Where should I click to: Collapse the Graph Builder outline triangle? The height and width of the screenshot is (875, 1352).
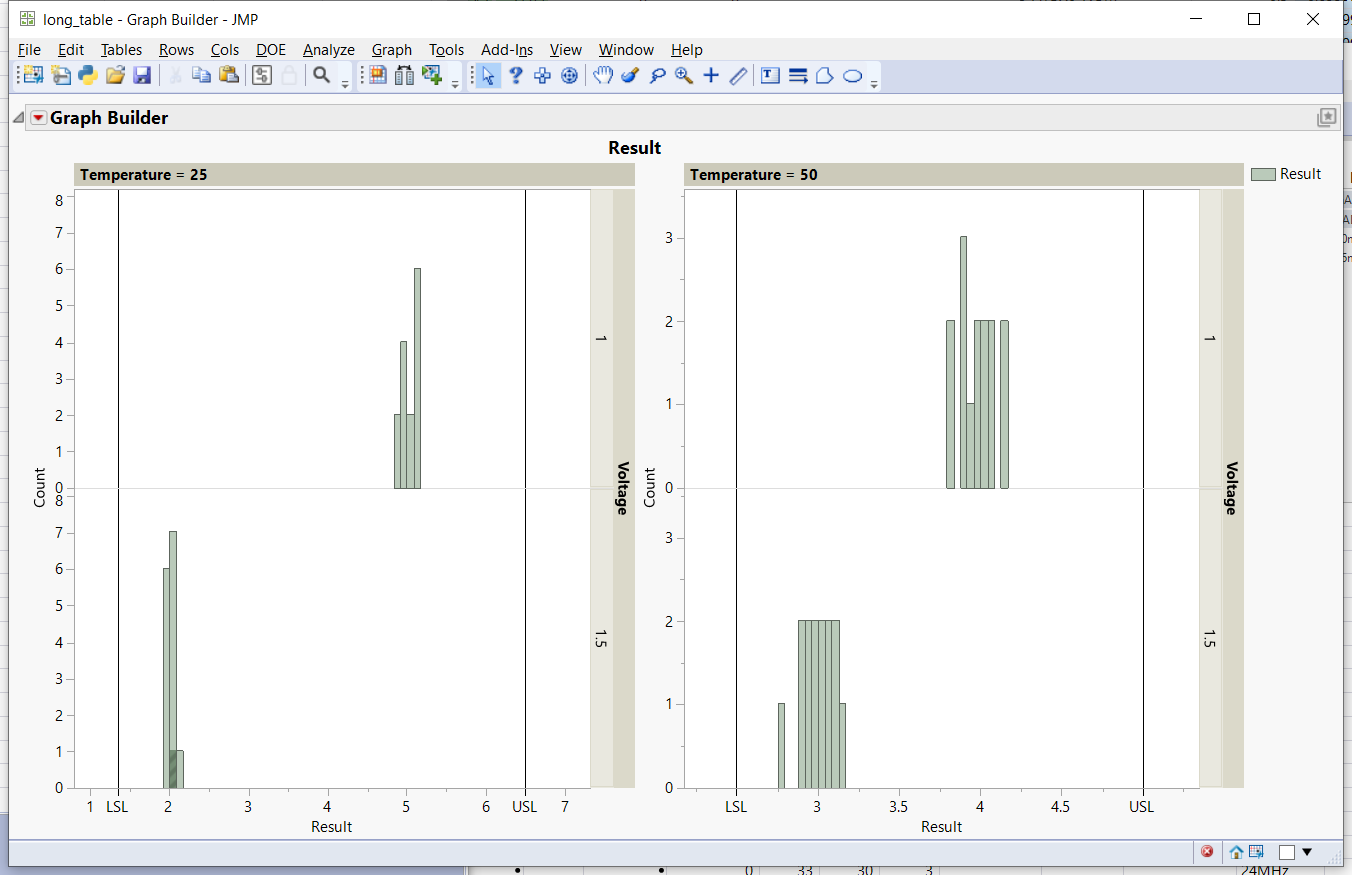pyautogui.click(x=19, y=118)
